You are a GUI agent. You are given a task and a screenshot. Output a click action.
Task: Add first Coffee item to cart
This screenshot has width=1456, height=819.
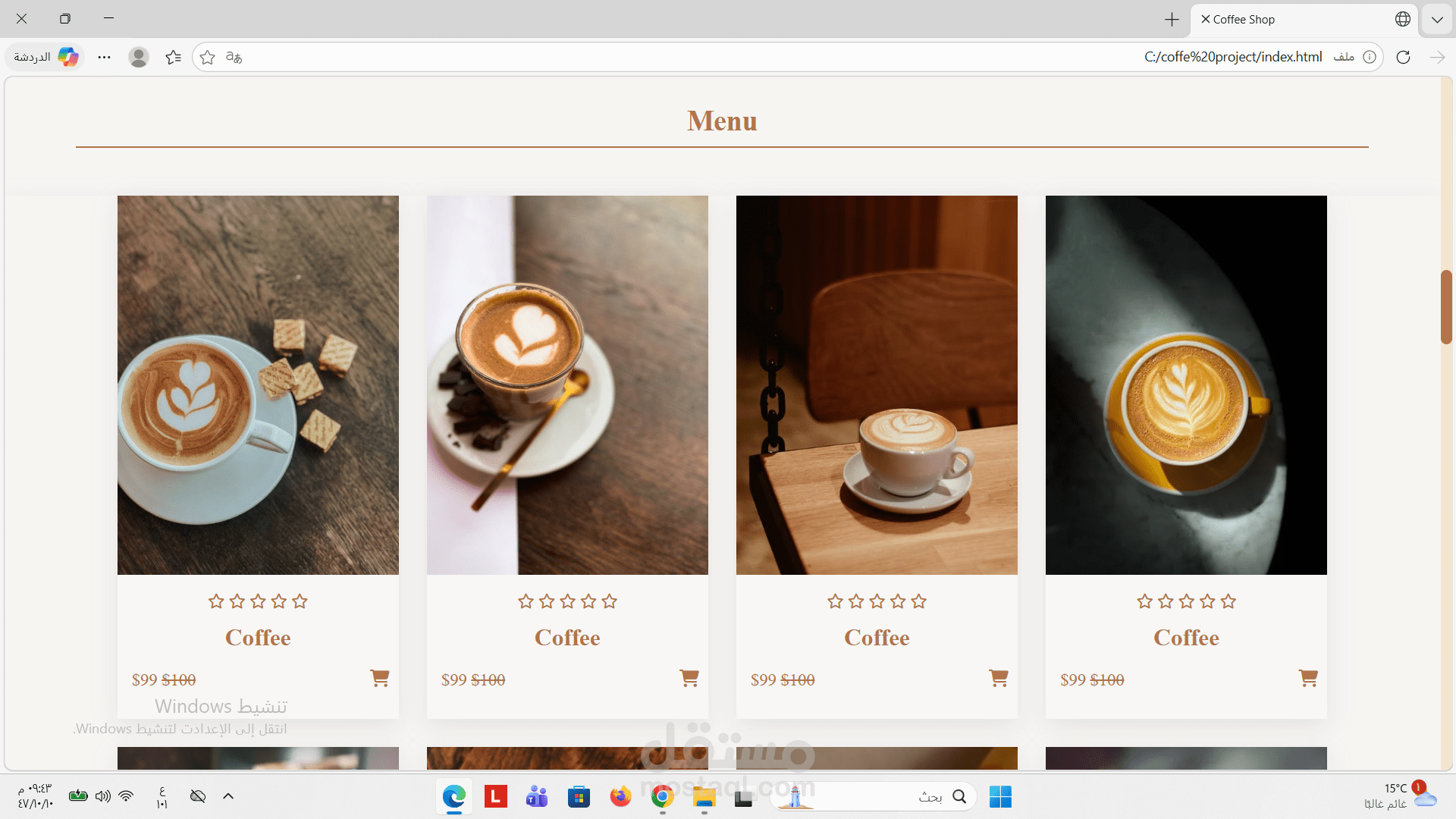(x=379, y=678)
